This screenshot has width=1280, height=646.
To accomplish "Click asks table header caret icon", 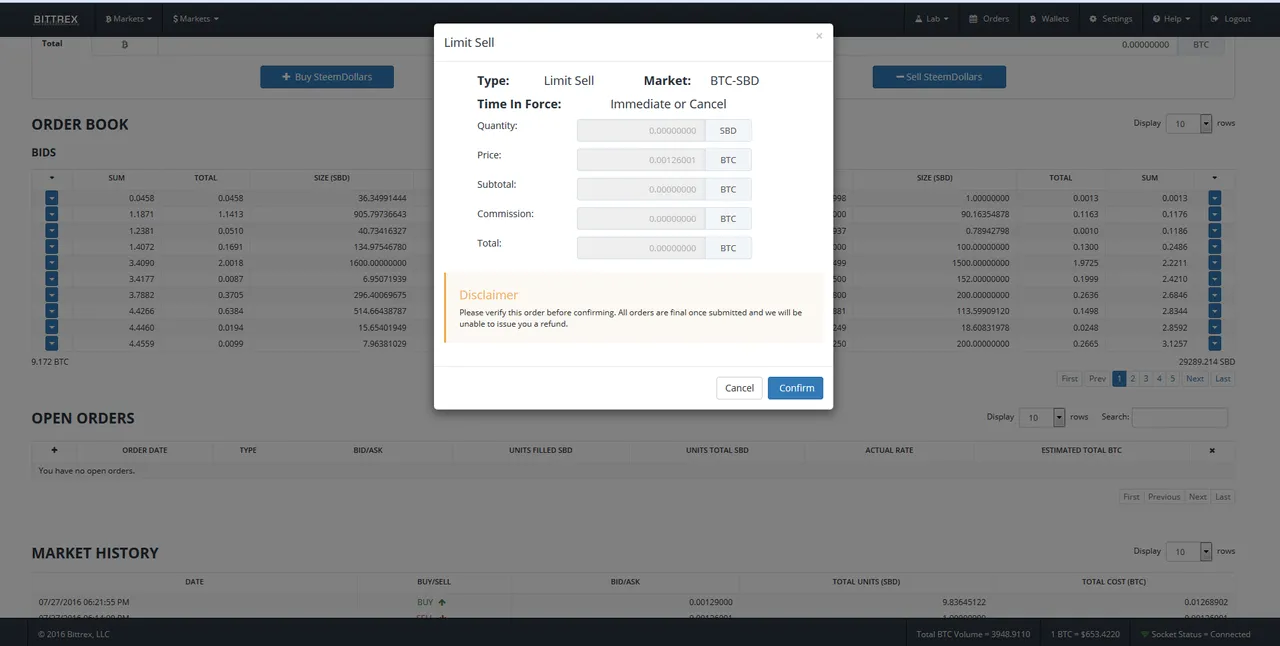I will coord(1215,178).
